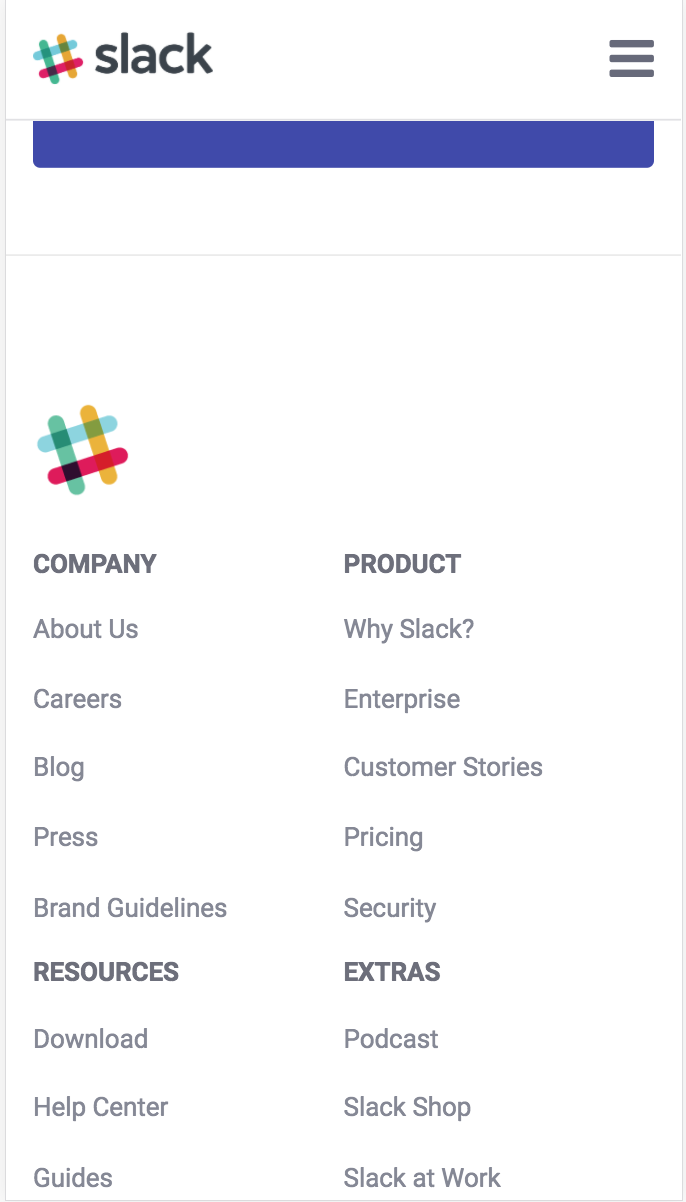Open the Slack at Work link
686x1202 pixels.
pyautogui.click(x=422, y=1177)
